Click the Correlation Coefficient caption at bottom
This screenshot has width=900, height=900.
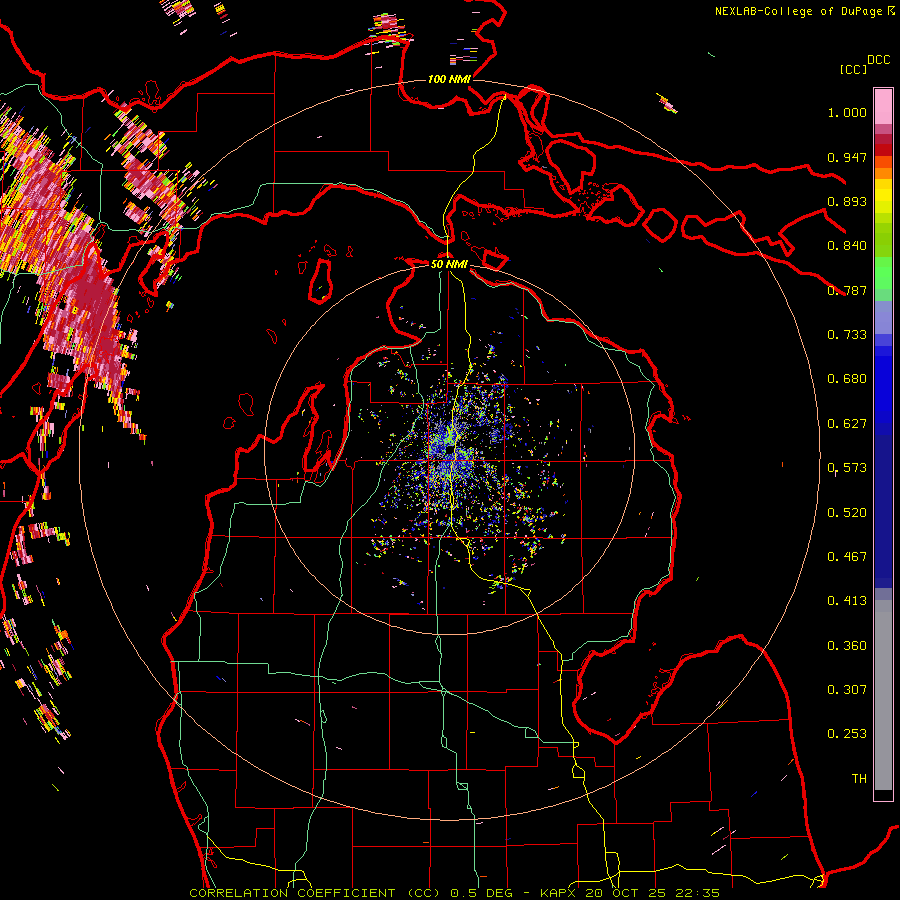coord(454,893)
